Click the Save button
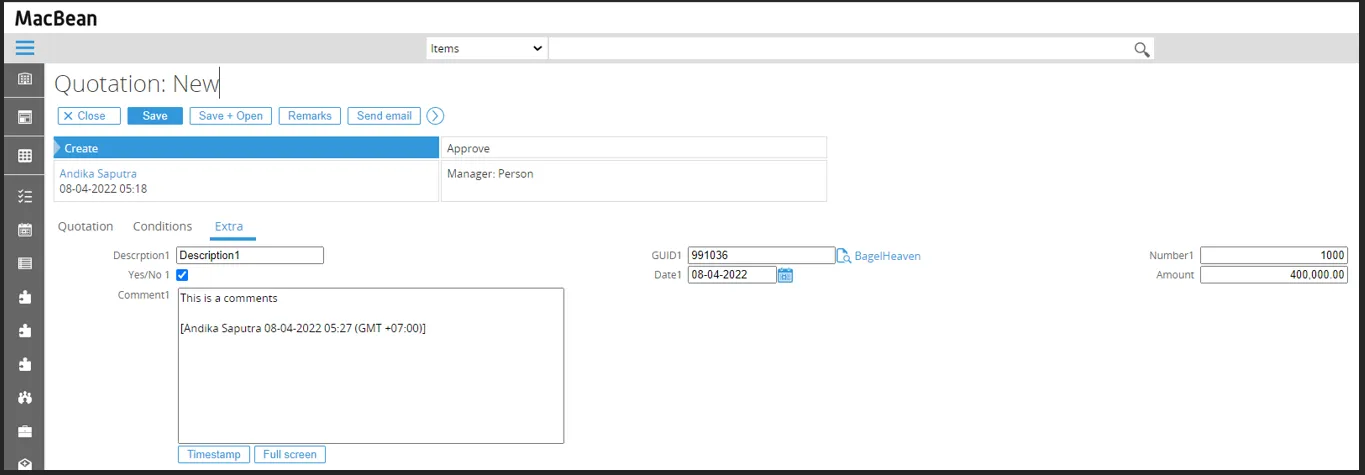Image resolution: width=1365 pixels, height=475 pixels. (155, 116)
